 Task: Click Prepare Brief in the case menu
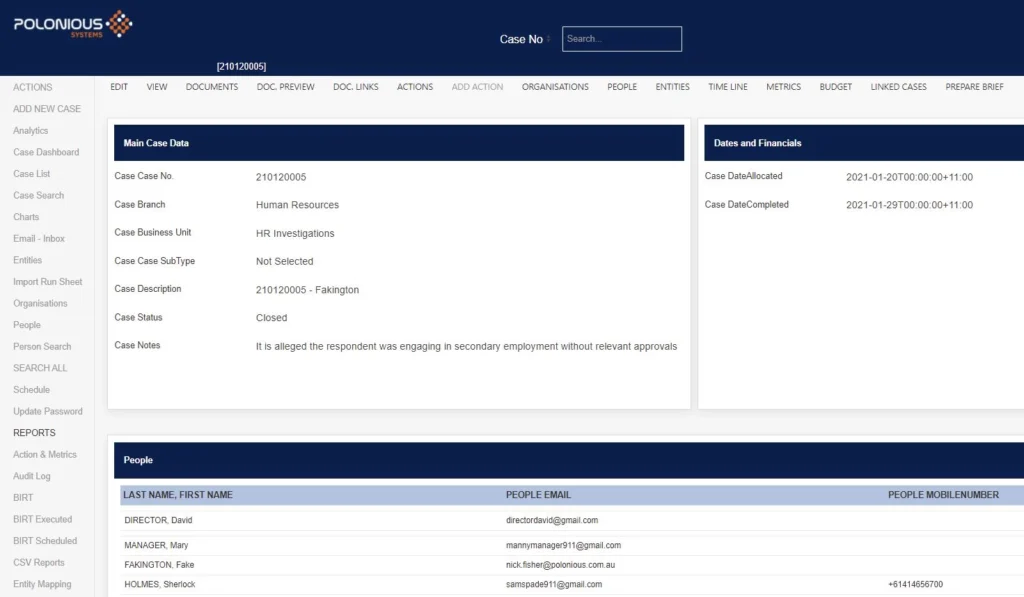click(x=974, y=87)
